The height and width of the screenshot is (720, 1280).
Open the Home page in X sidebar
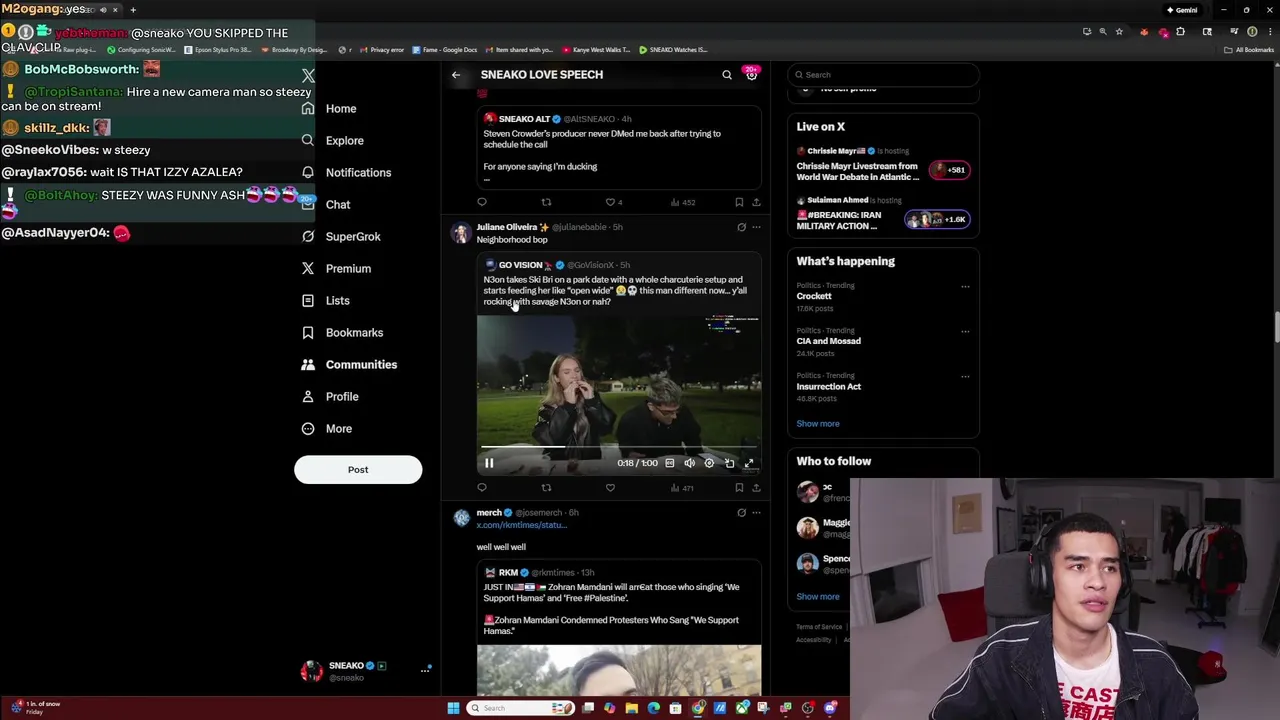click(329, 108)
